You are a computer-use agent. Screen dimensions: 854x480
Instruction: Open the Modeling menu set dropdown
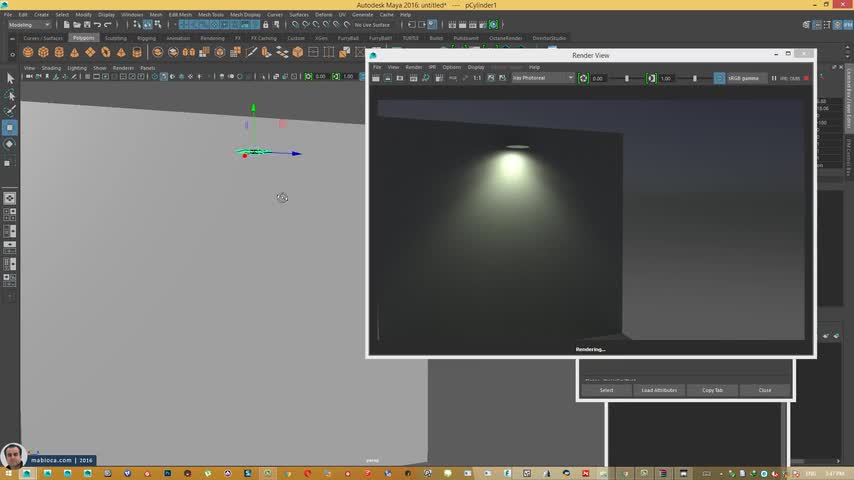click(29, 25)
